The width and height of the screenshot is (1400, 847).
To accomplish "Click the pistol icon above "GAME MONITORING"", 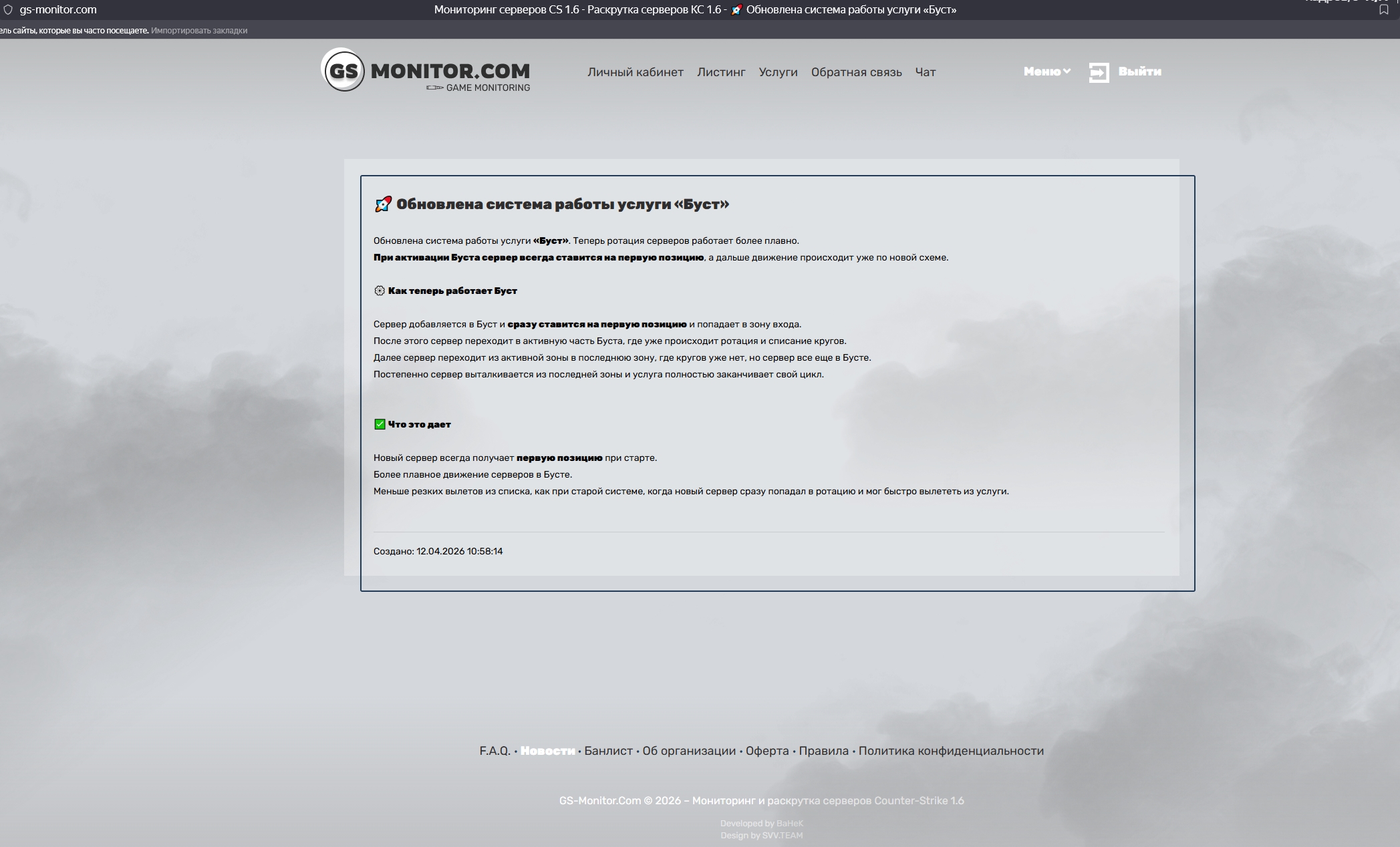I will (435, 87).
